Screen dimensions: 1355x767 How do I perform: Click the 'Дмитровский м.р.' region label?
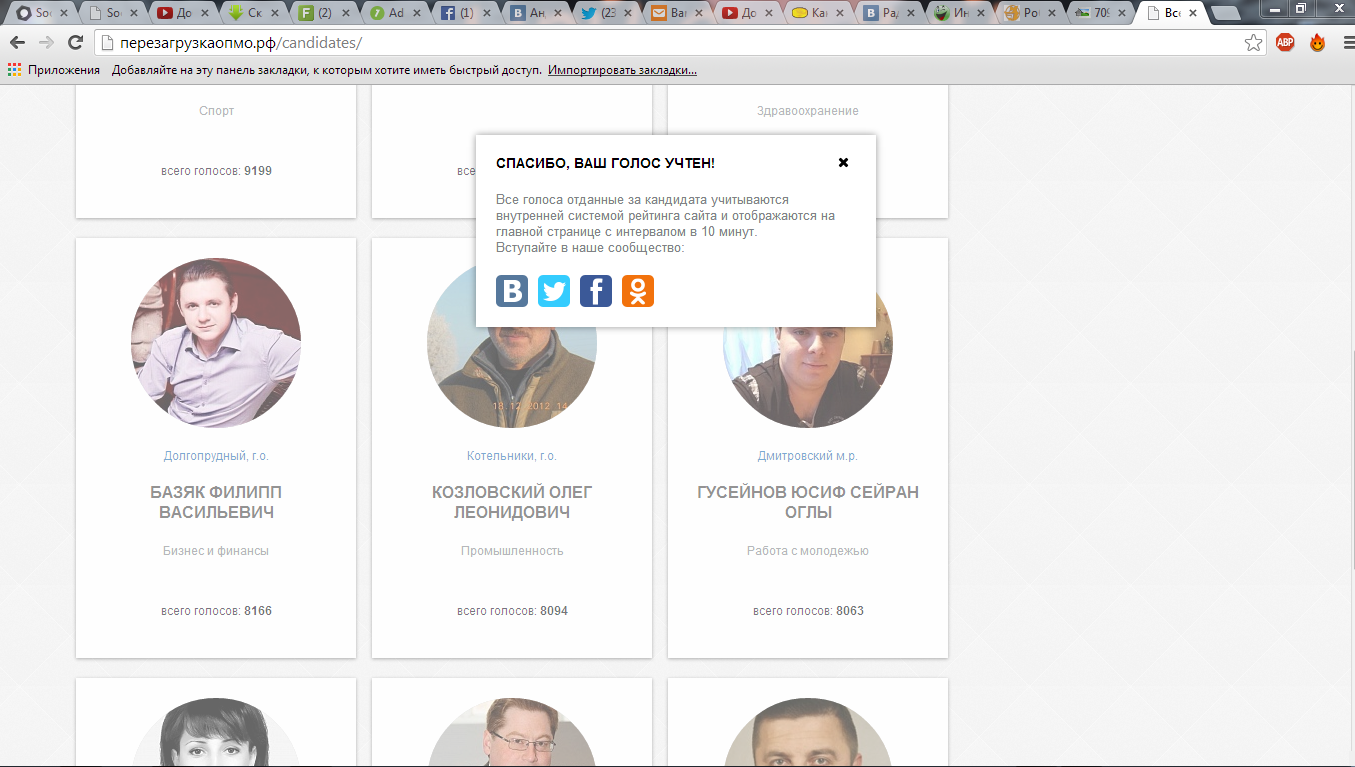pyautogui.click(x=808, y=456)
